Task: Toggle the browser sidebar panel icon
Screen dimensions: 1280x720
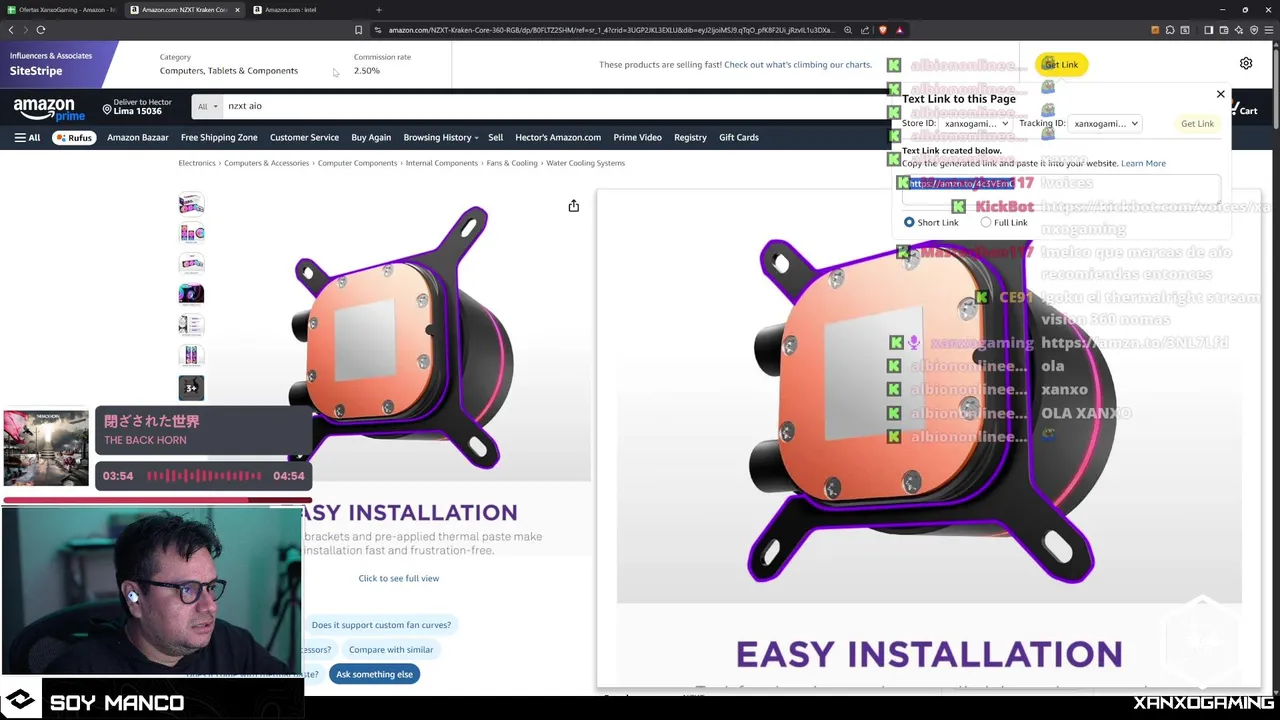Action: [1208, 30]
